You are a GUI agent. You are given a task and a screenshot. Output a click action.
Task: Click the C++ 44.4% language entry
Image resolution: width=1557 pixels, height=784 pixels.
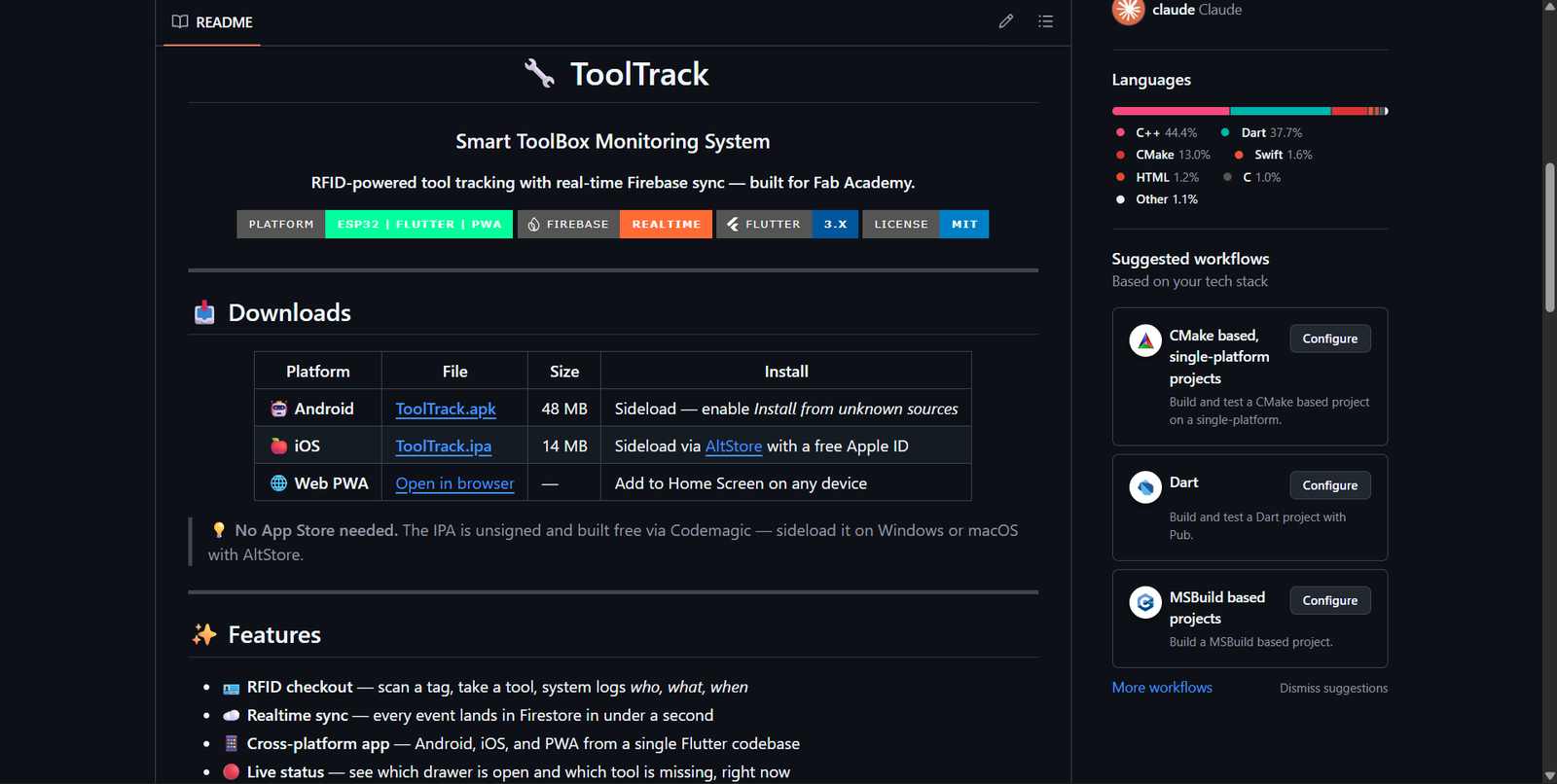tap(1156, 133)
